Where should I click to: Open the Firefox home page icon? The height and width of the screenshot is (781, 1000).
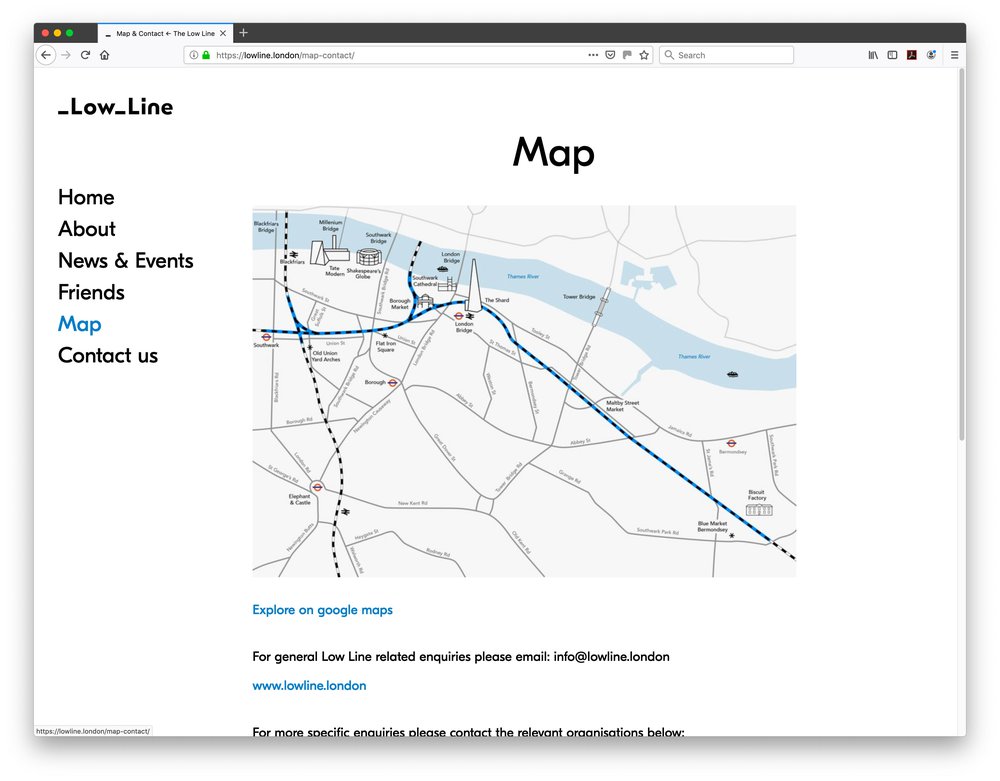(105, 55)
